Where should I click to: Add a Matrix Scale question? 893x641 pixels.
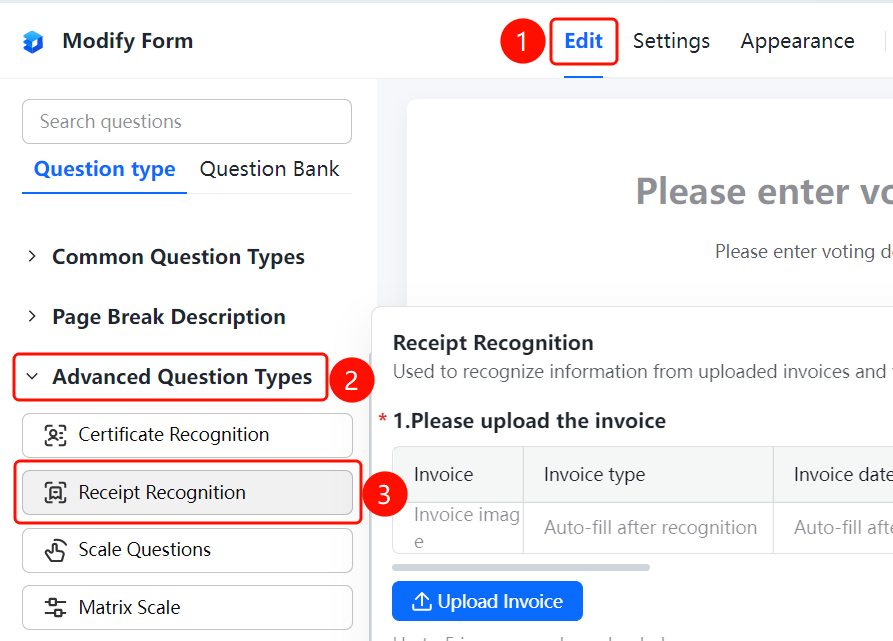coord(187,607)
